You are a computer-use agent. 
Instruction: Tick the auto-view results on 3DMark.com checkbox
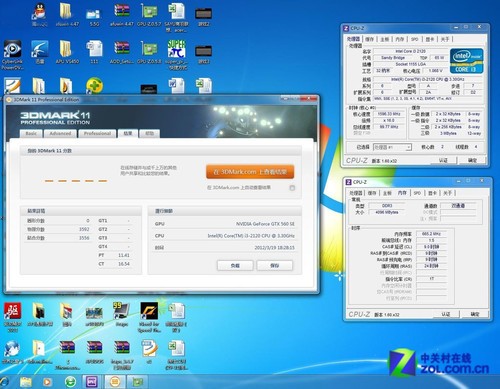292,188
